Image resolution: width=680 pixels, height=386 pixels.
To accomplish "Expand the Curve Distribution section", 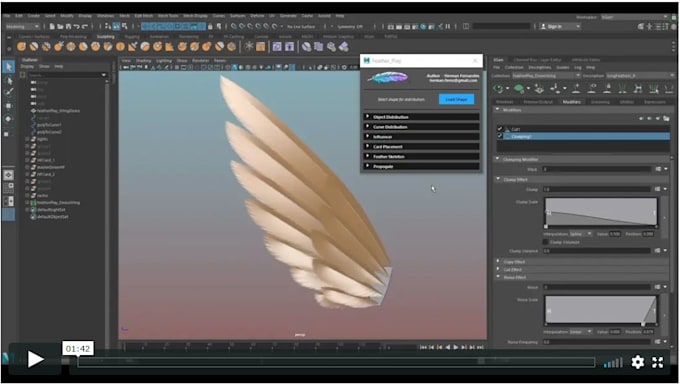I will [x=422, y=127].
